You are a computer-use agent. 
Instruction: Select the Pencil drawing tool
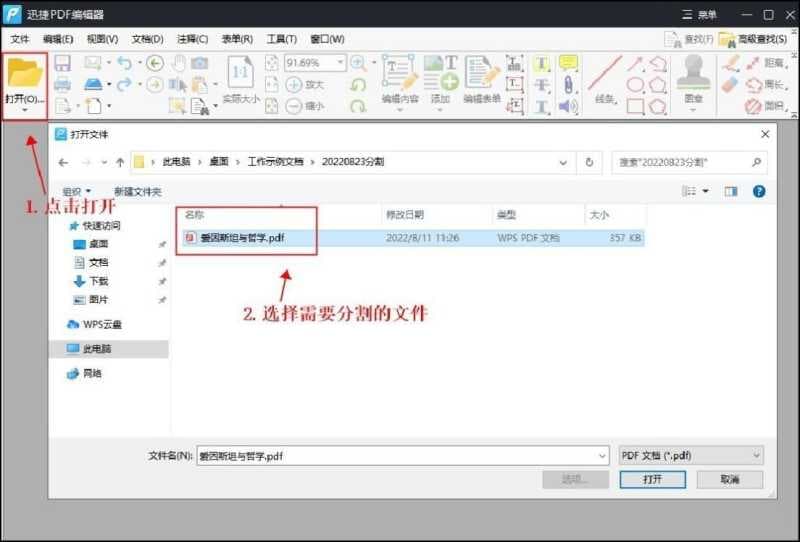(730, 64)
